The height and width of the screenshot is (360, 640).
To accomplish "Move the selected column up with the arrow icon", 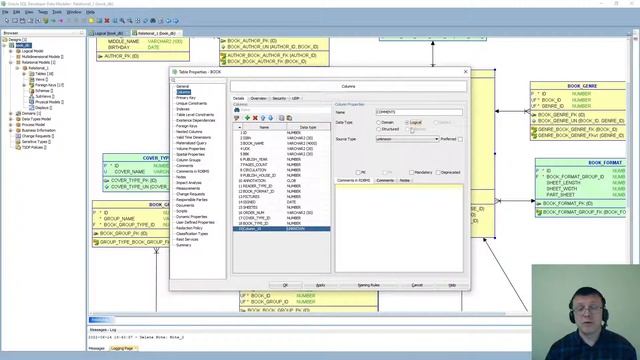I will pos(263,118).
